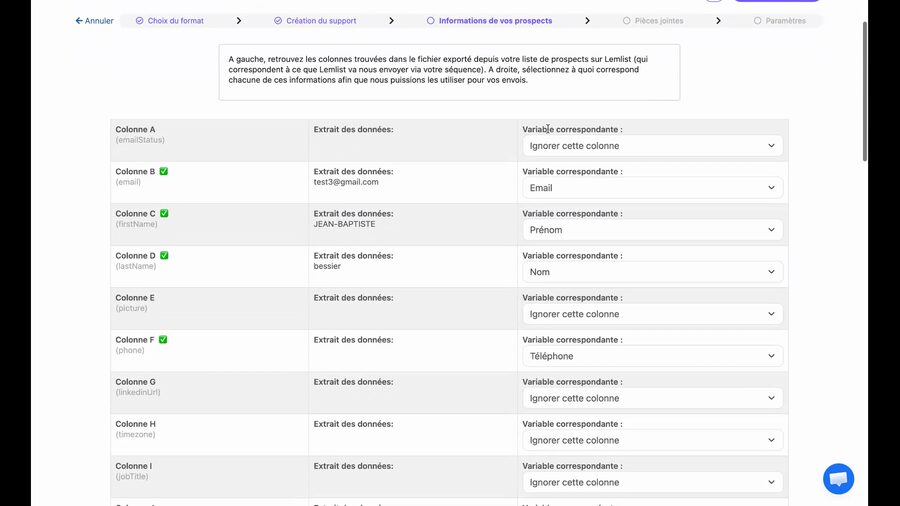
Task: Click chevron after Pièces jointes
Action: [x=718, y=21]
